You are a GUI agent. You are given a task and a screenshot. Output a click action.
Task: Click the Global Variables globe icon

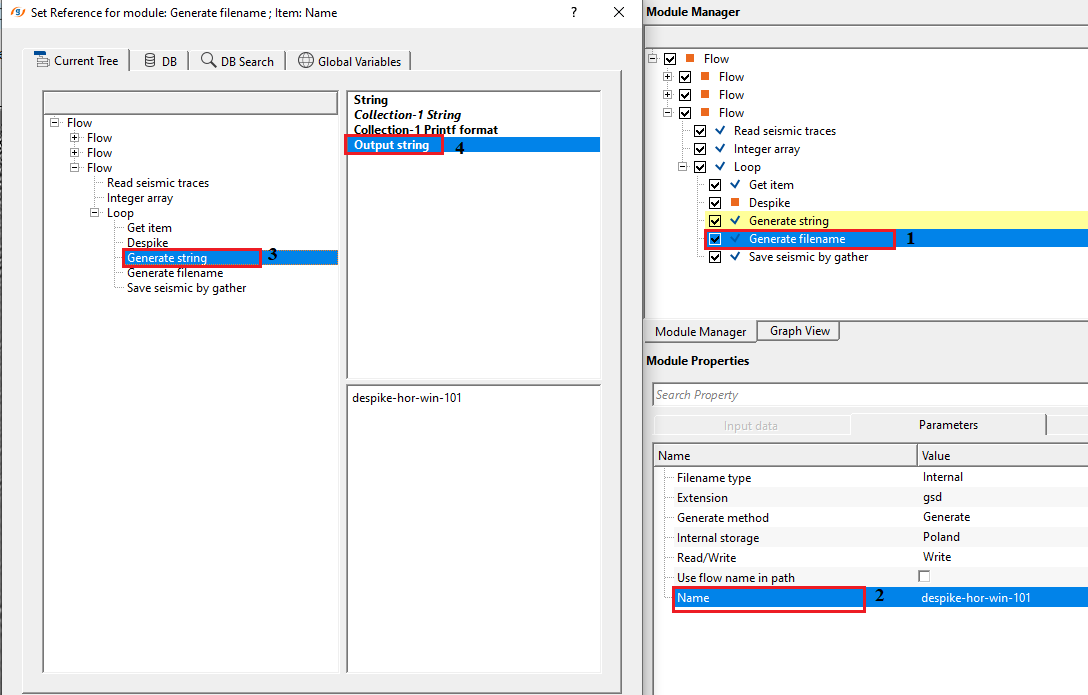click(306, 60)
